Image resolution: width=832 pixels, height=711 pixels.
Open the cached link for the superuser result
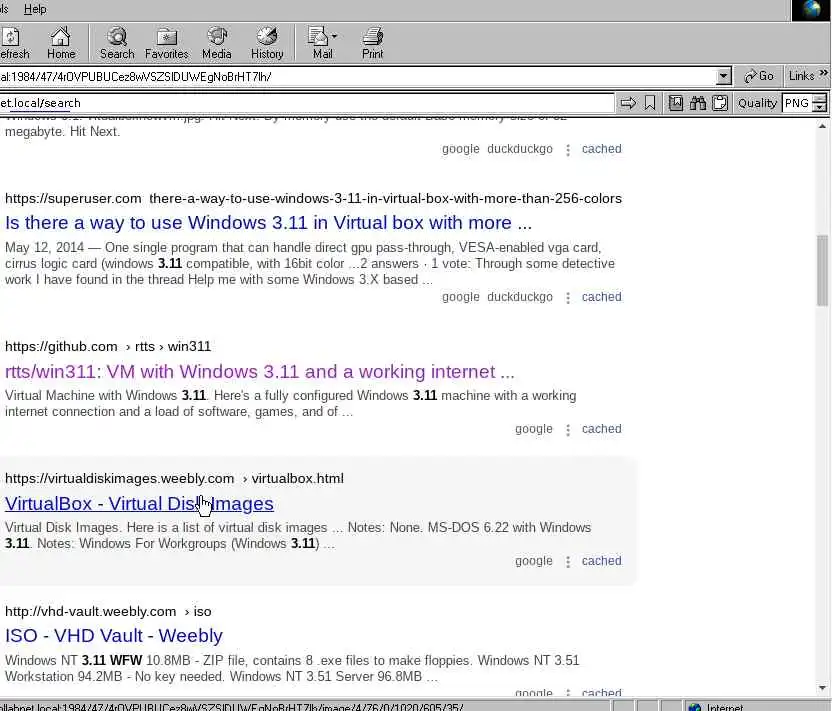601,297
